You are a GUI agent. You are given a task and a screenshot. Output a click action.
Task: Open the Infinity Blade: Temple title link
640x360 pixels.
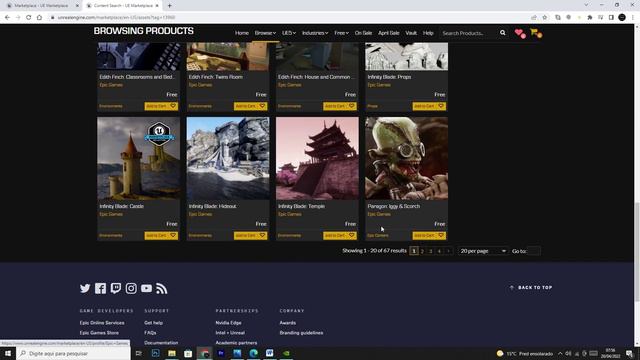(x=301, y=206)
